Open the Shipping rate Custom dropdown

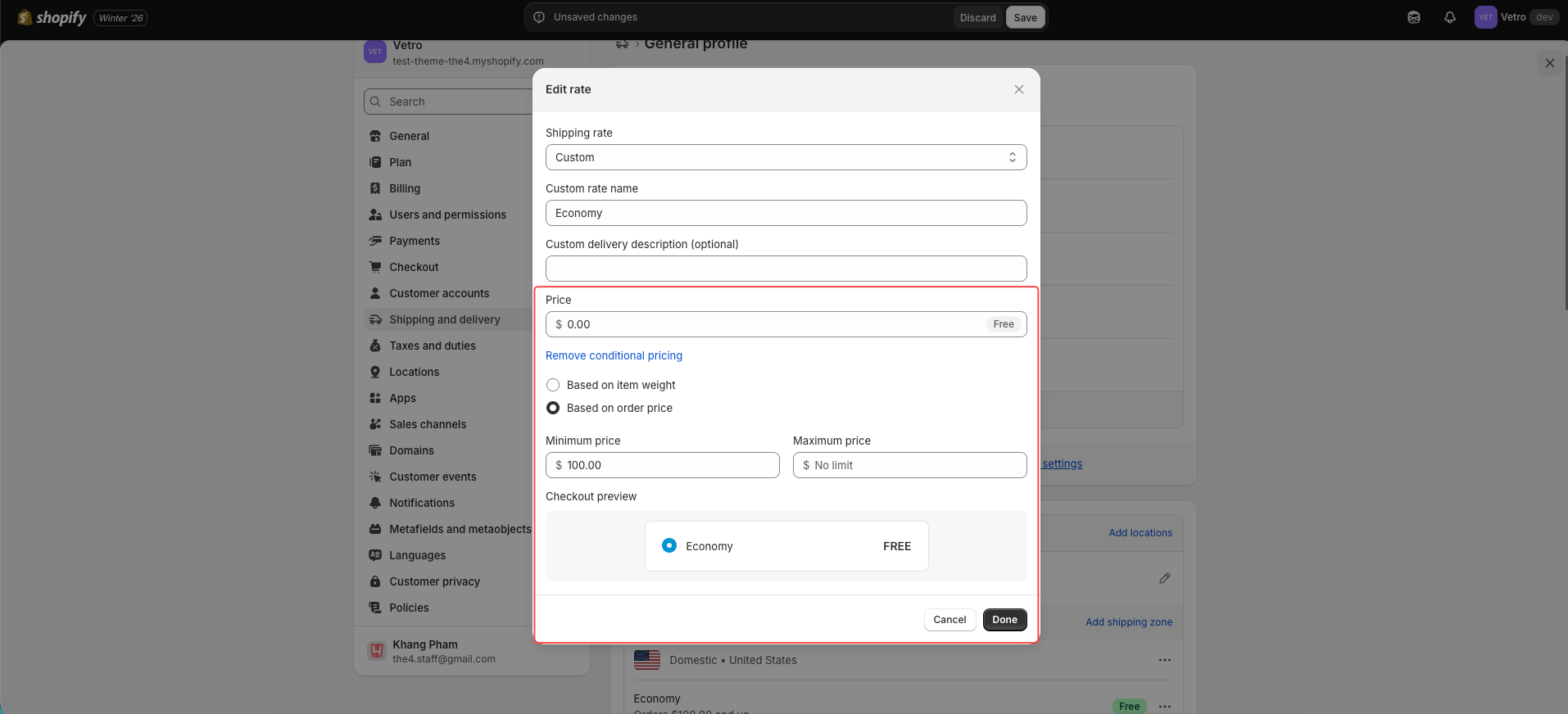point(786,157)
